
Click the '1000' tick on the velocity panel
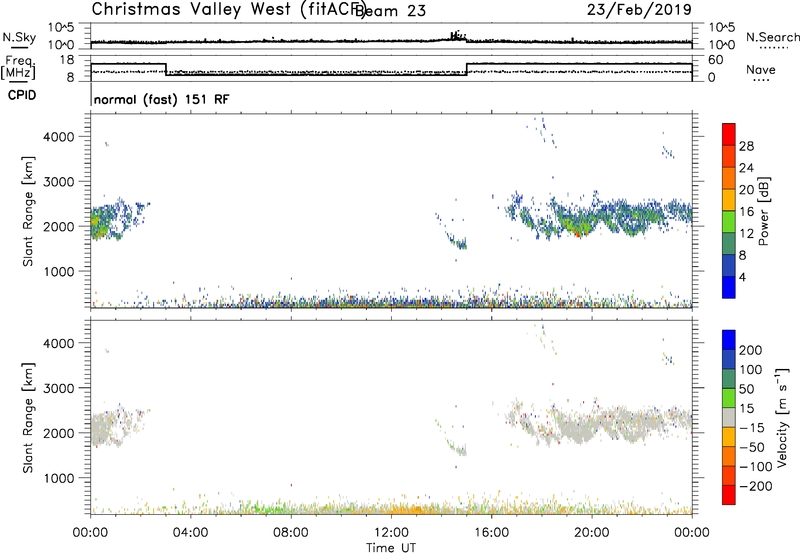59,478
